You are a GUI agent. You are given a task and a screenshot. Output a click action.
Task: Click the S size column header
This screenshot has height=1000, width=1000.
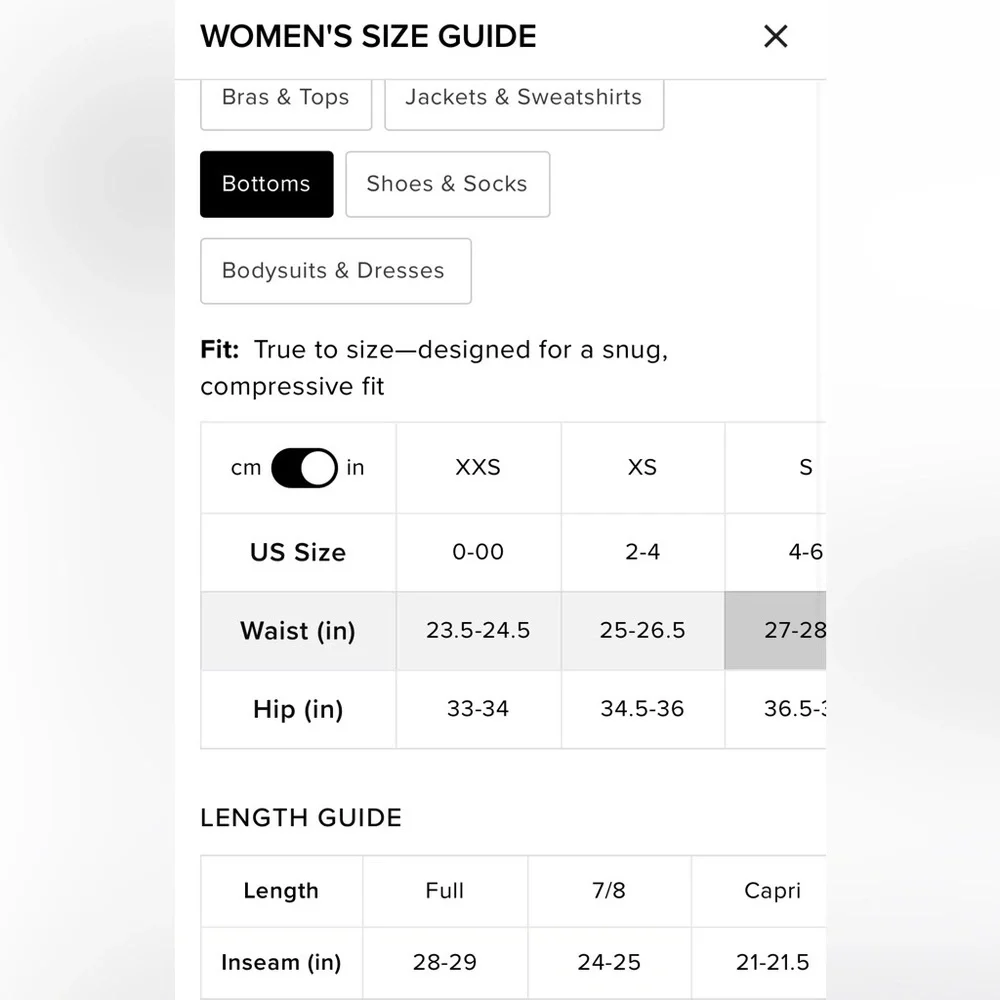[x=776, y=467]
